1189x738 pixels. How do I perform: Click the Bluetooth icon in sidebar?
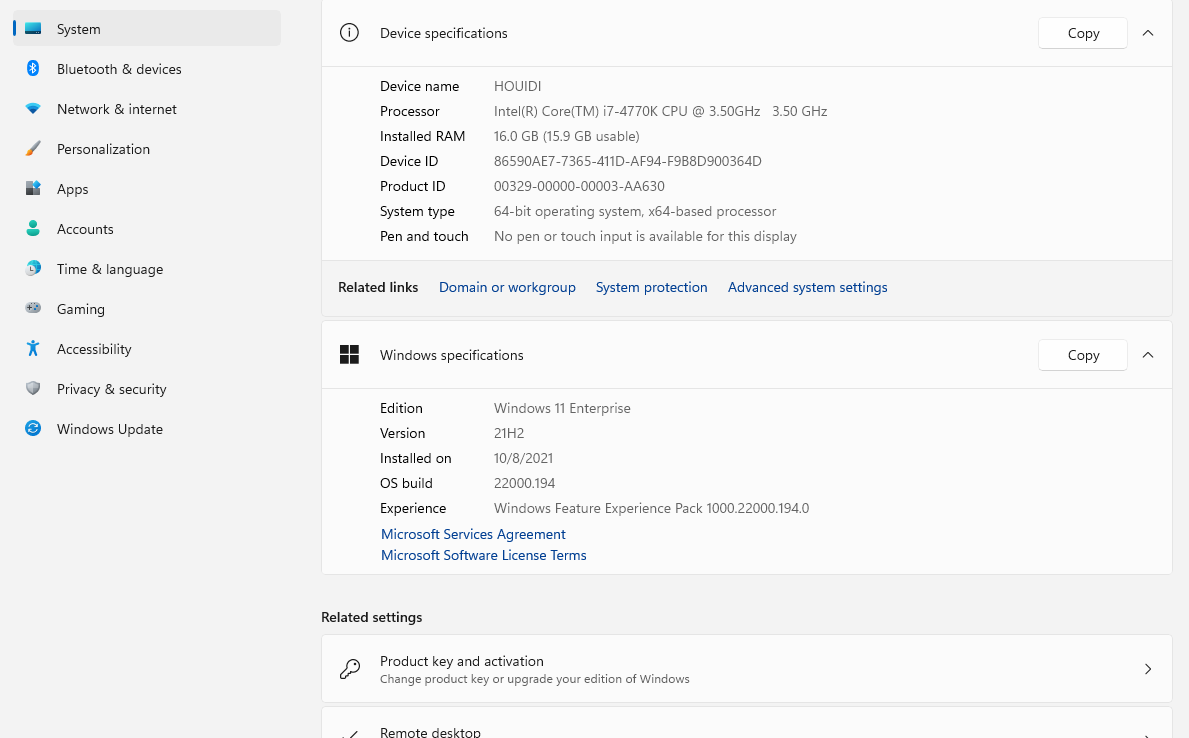coord(33,69)
